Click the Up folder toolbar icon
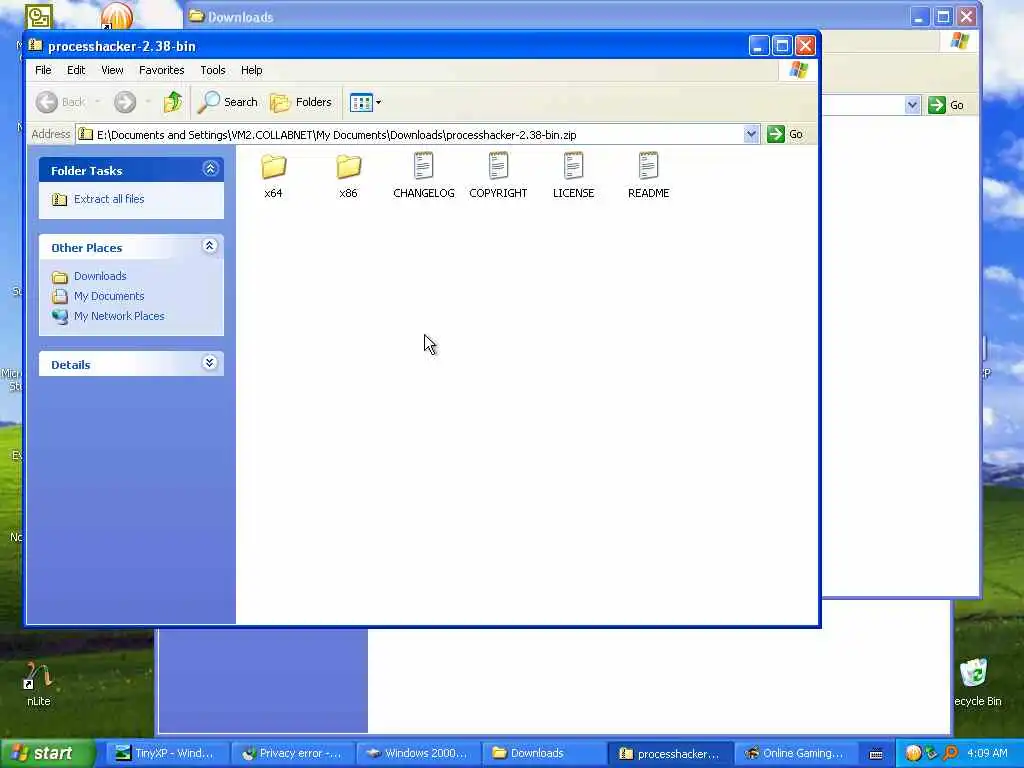 pos(173,102)
